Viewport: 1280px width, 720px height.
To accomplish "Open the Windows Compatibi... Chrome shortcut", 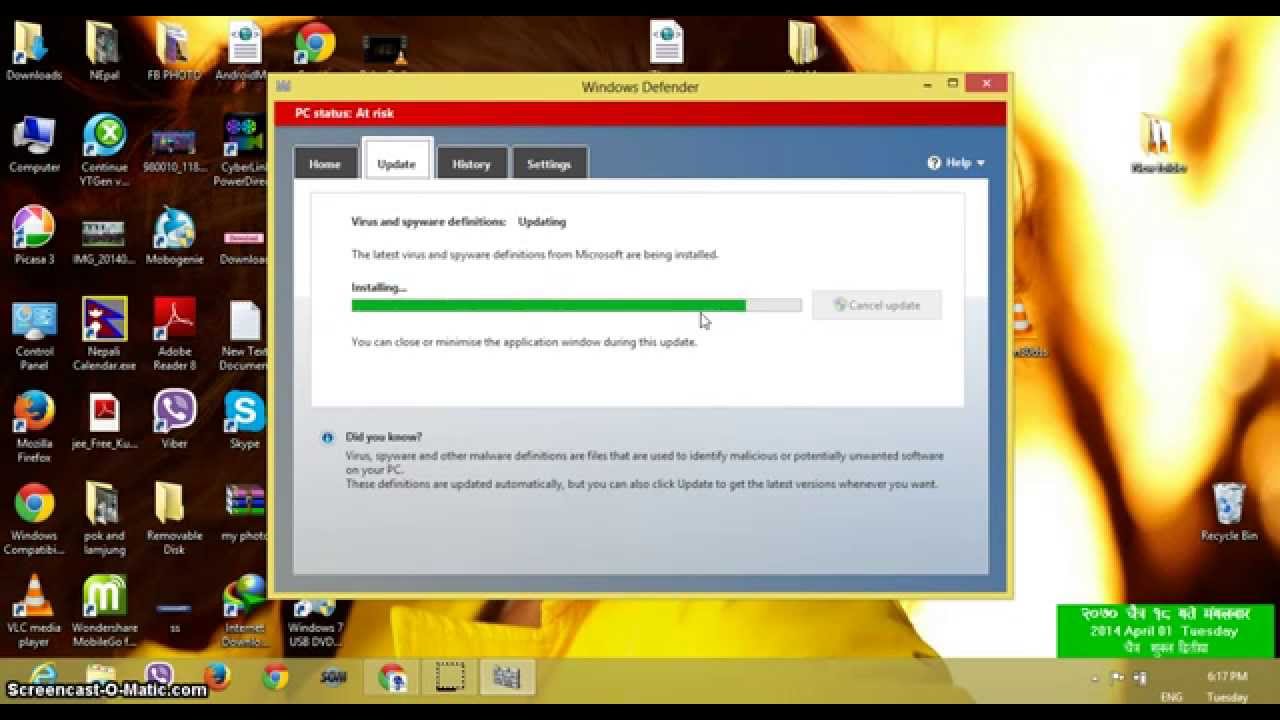I will (34, 518).
